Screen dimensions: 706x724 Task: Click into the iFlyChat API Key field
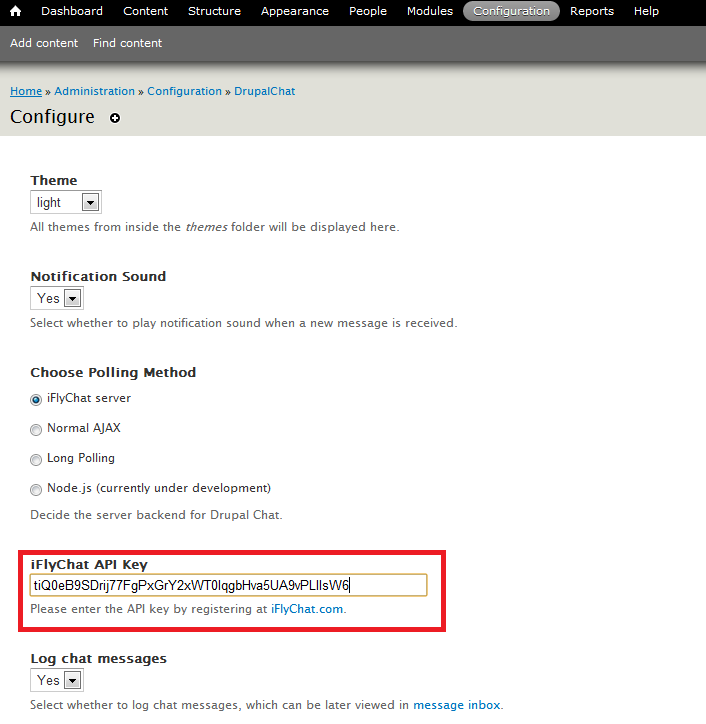point(229,585)
